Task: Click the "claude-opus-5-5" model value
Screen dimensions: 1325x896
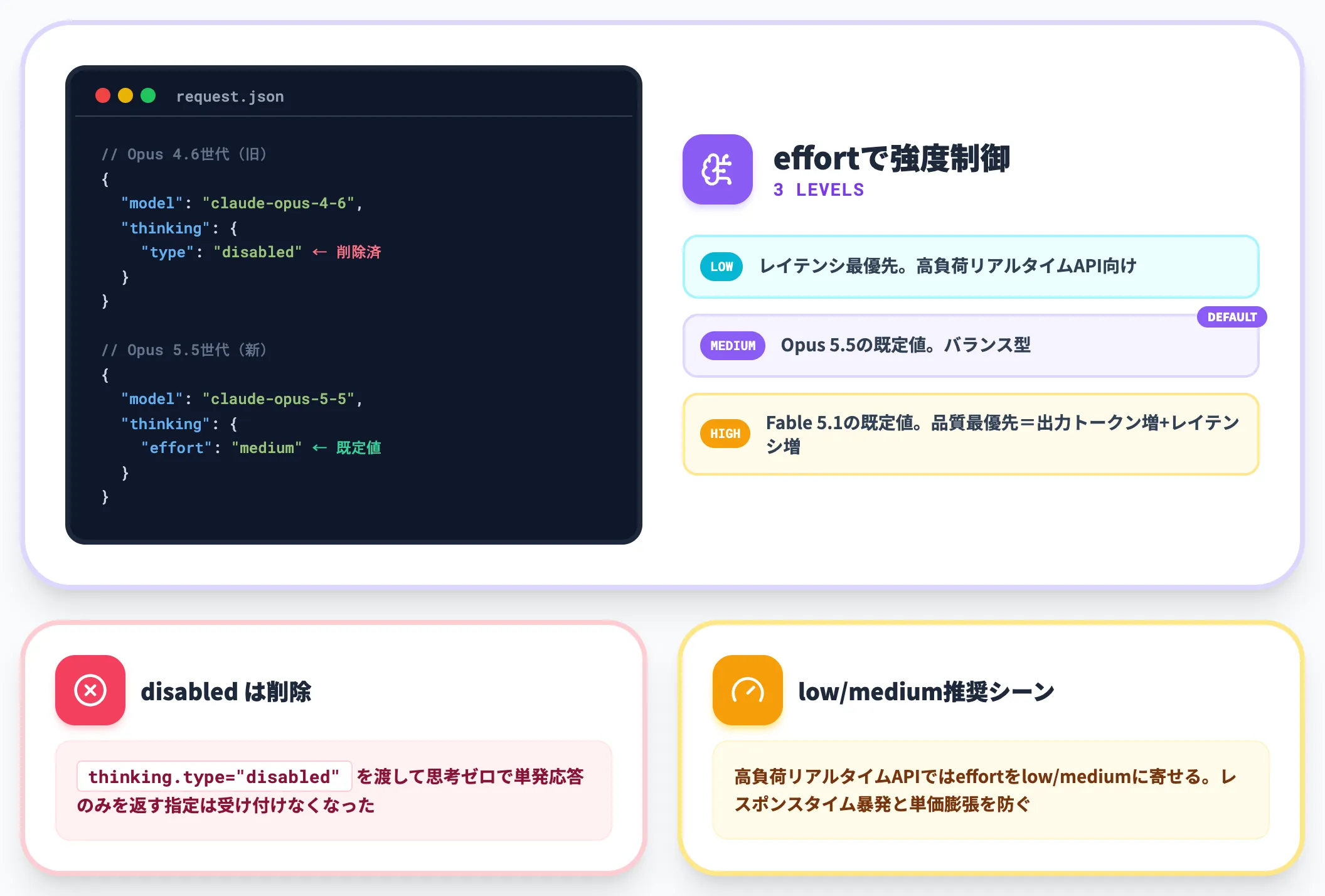Action: pos(279,399)
